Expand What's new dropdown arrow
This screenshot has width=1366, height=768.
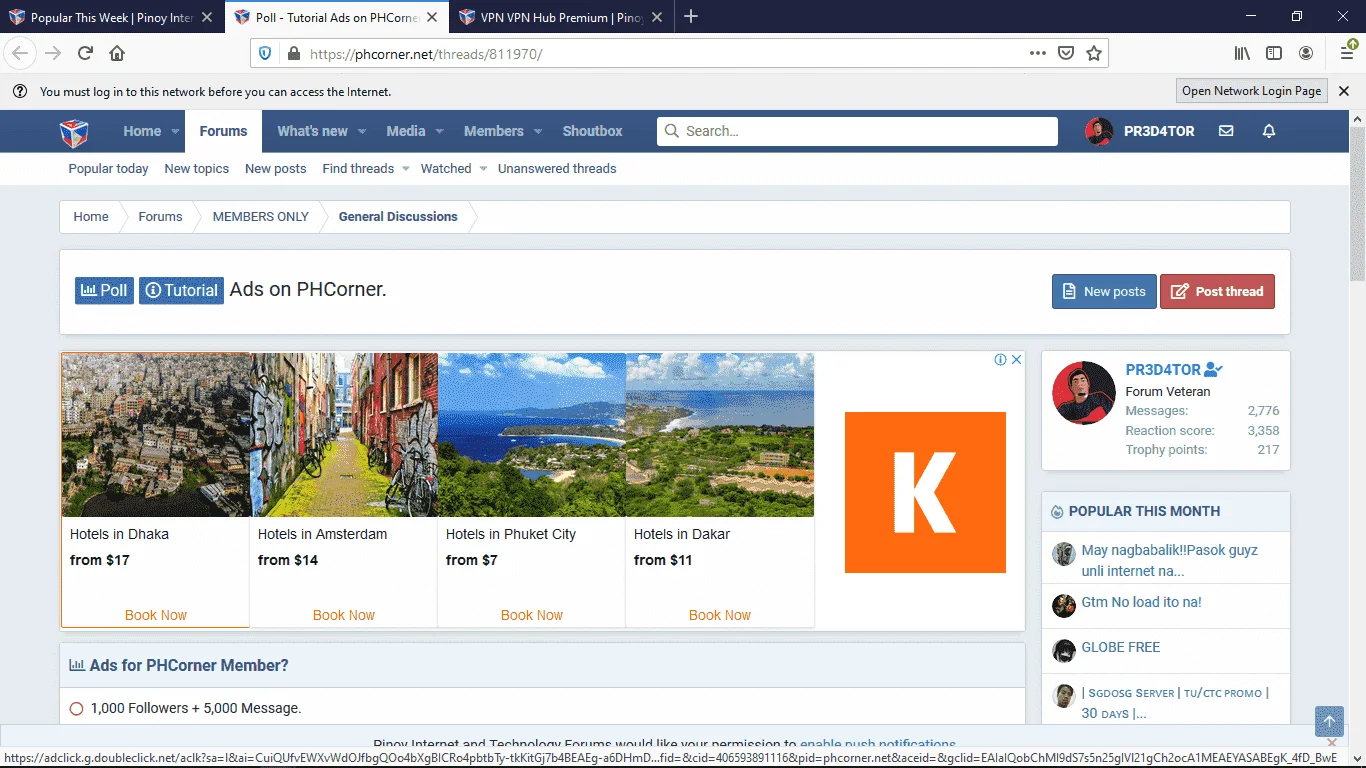click(362, 131)
